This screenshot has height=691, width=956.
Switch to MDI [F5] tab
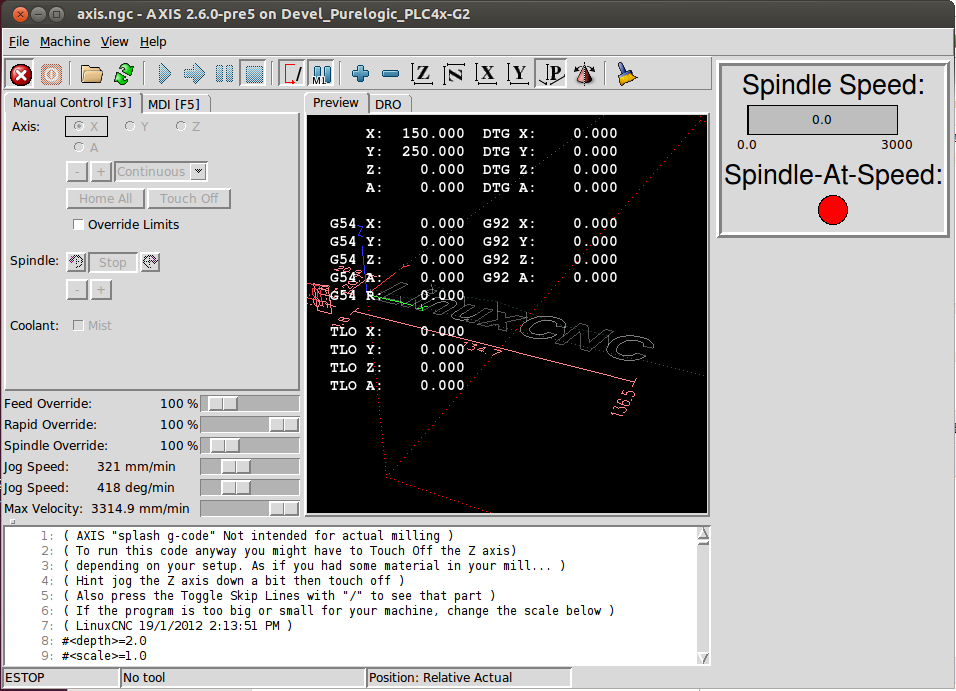click(174, 104)
